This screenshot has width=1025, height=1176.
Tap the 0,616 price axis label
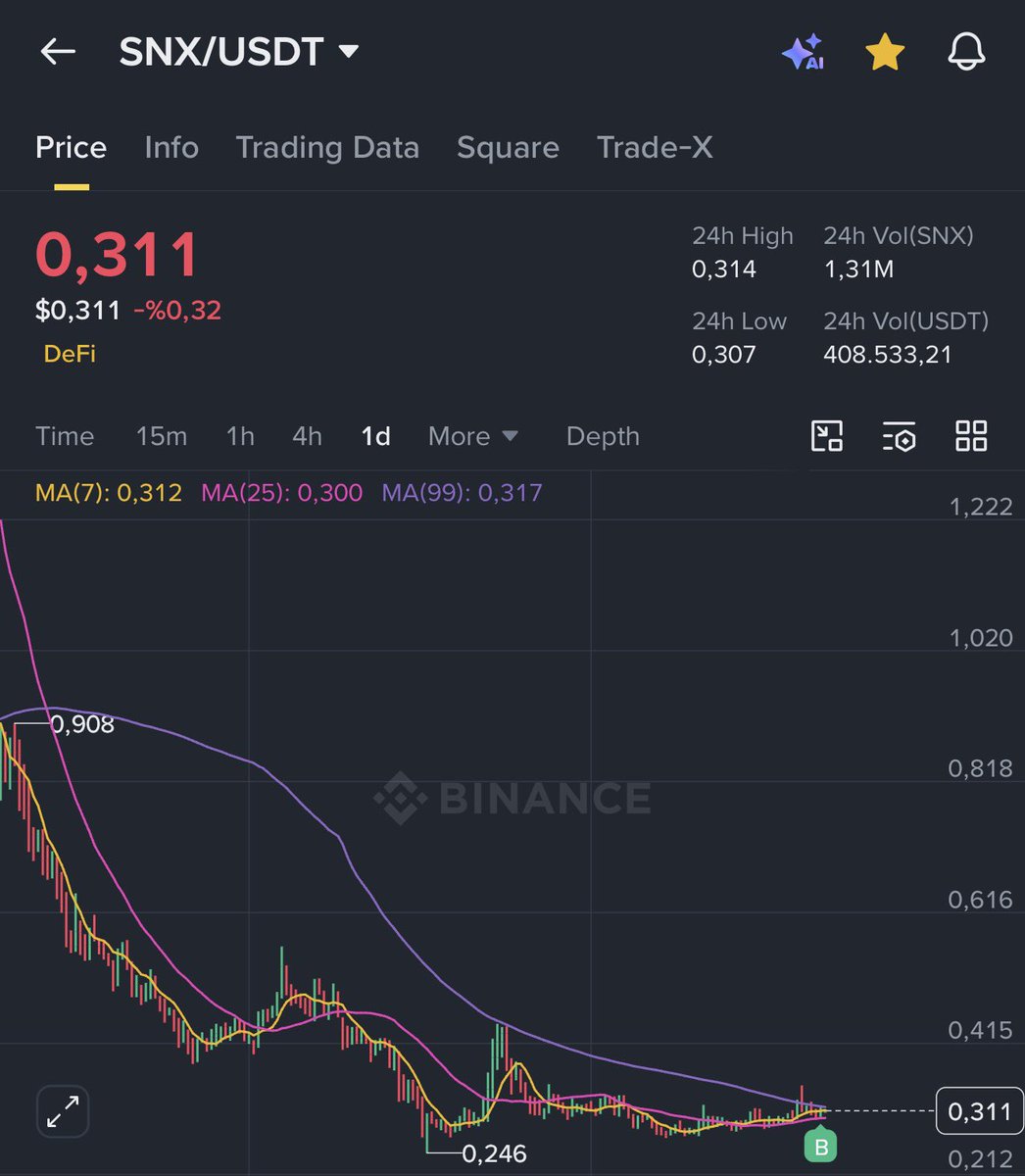tap(981, 900)
